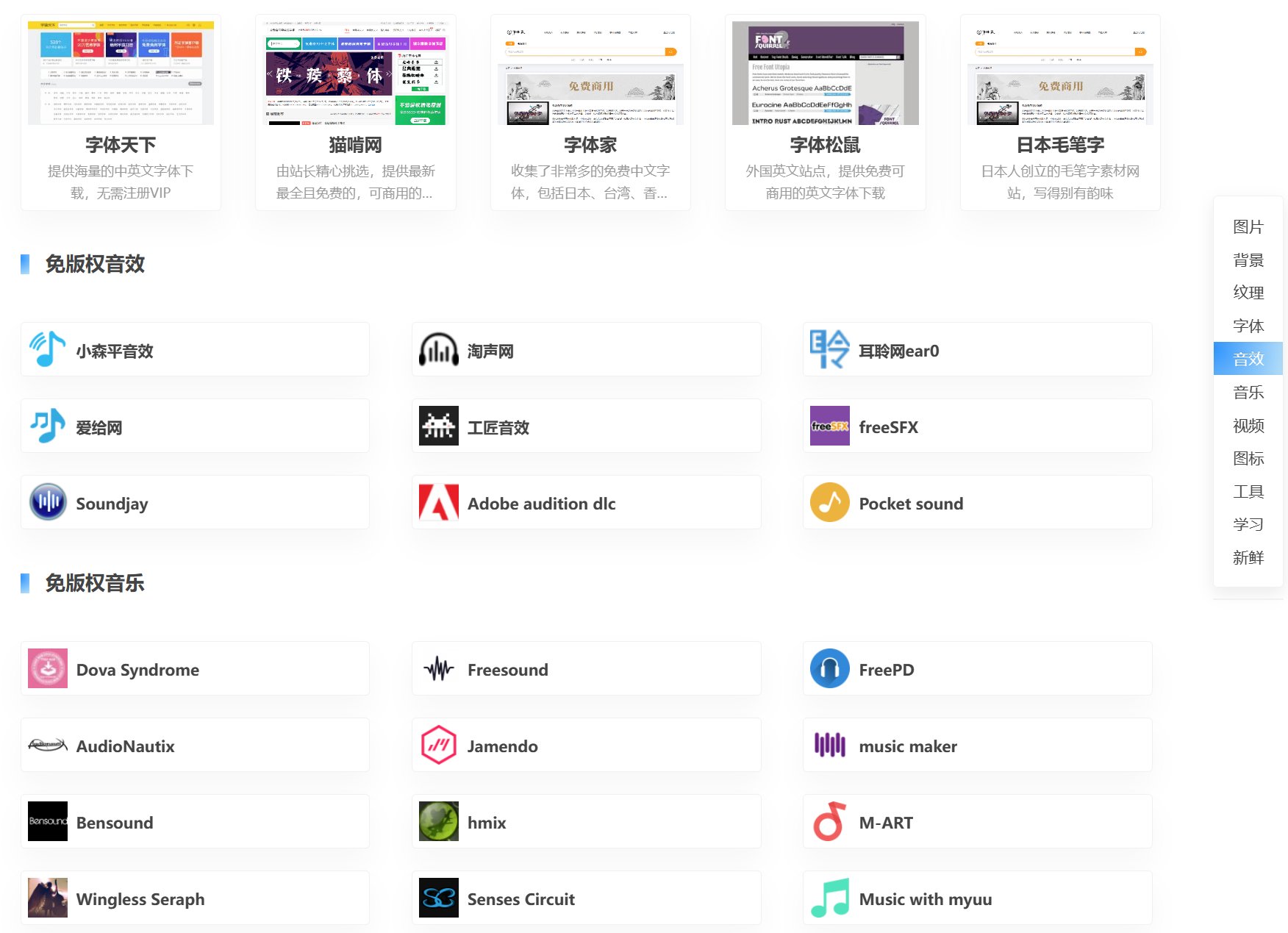Click the 字体家 card title
Image resolution: width=1288 pixels, height=933 pixels.
coord(590,145)
